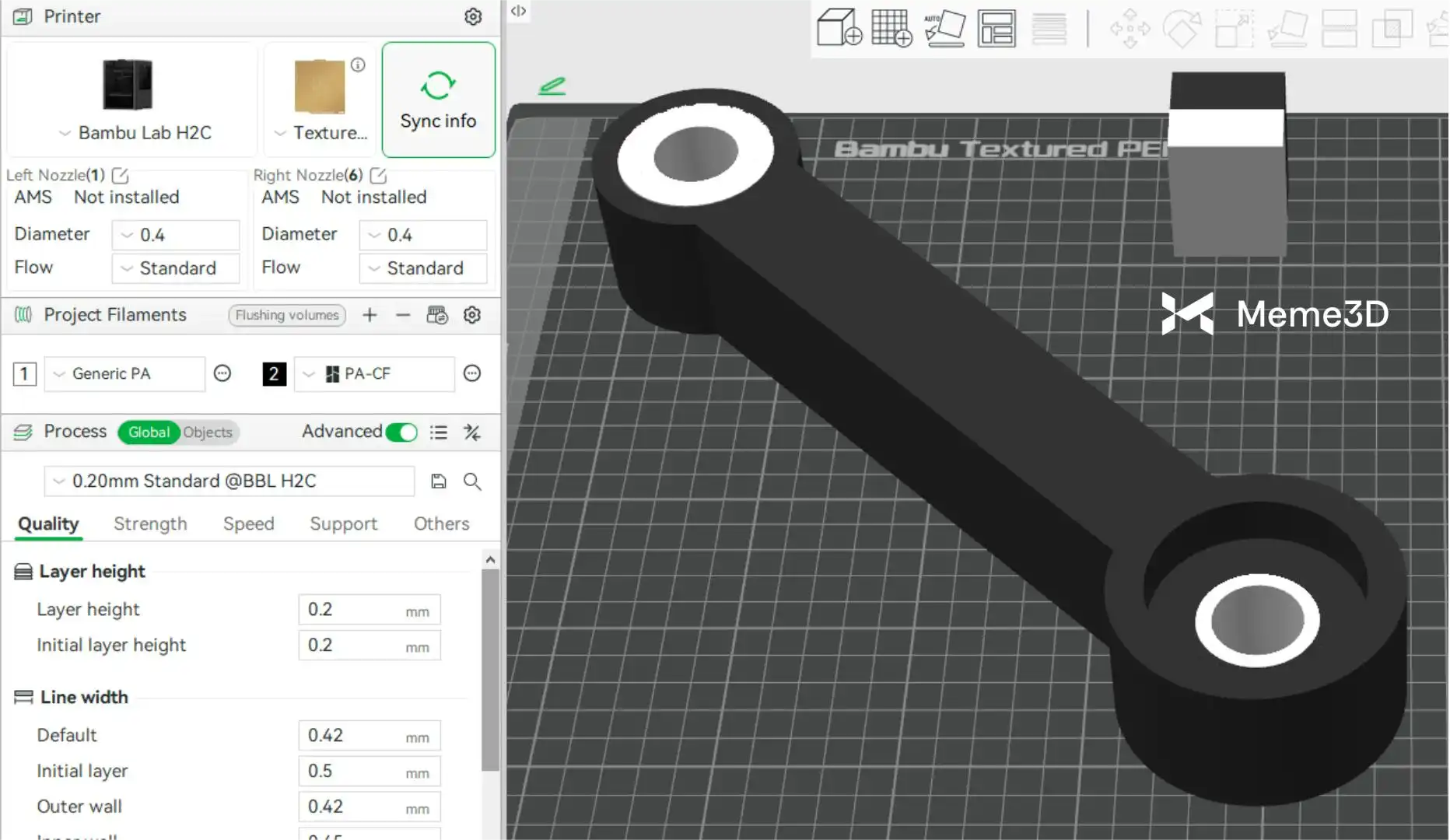This screenshot has height=840, width=1450.
Task: Click the Arrange all objects icon
Action: pos(996,28)
